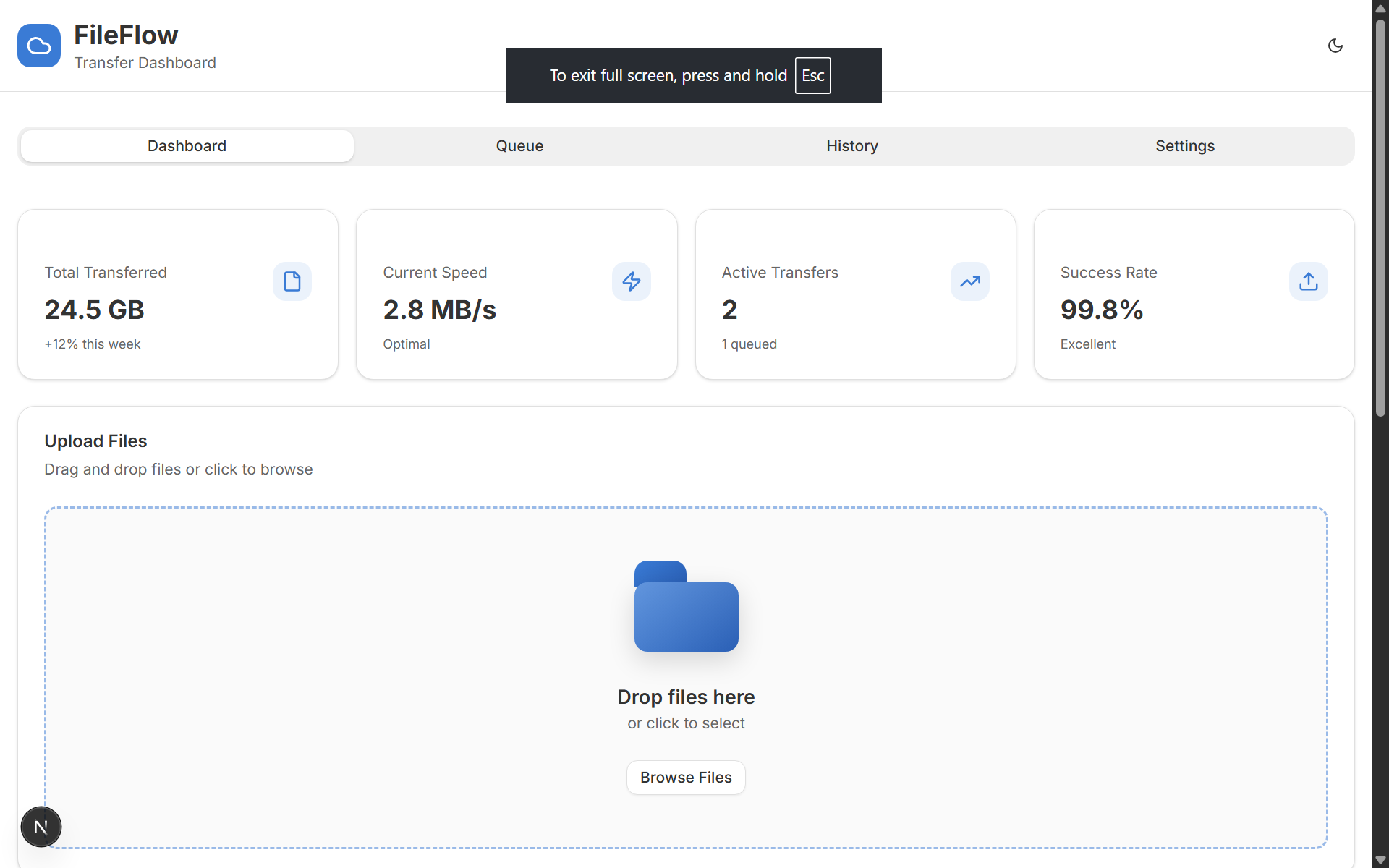Click the Total Transferred 24.5 GB card
Image resolution: width=1389 pixels, height=868 pixels.
(178, 294)
